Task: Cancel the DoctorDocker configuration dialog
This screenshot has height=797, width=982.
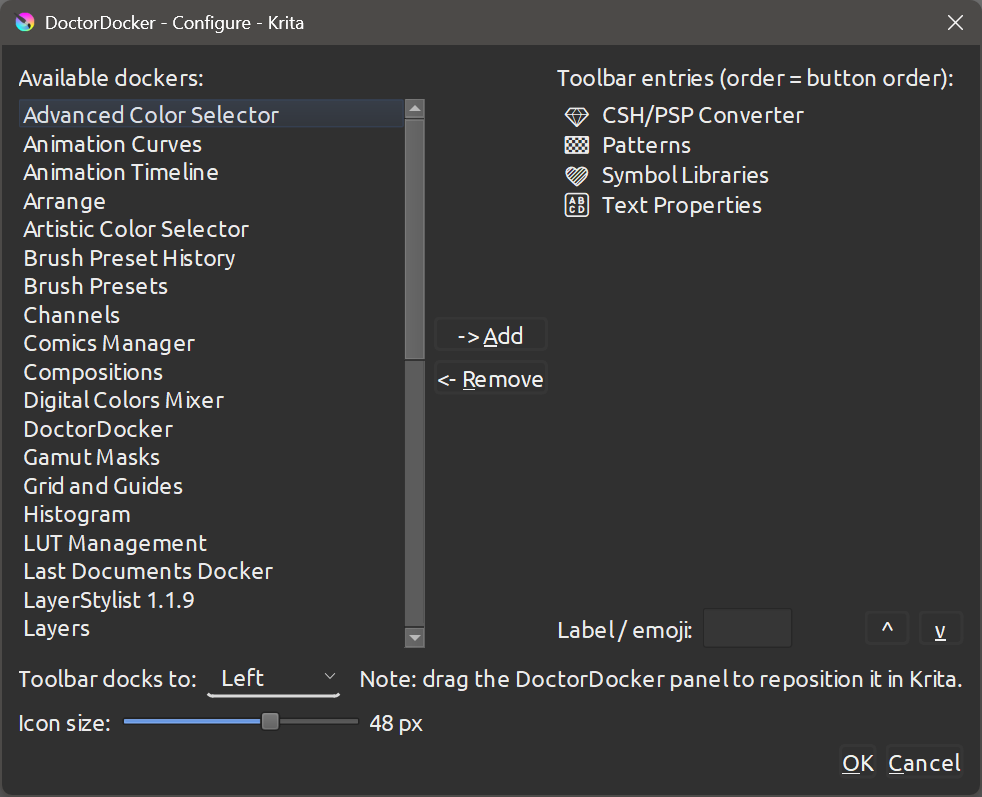Action: [925, 764]
